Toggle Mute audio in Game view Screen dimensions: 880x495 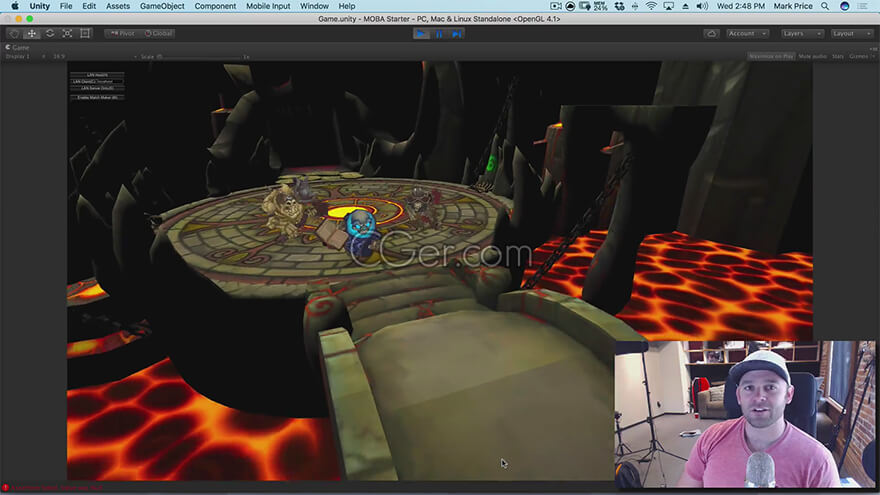coord(812,57)
